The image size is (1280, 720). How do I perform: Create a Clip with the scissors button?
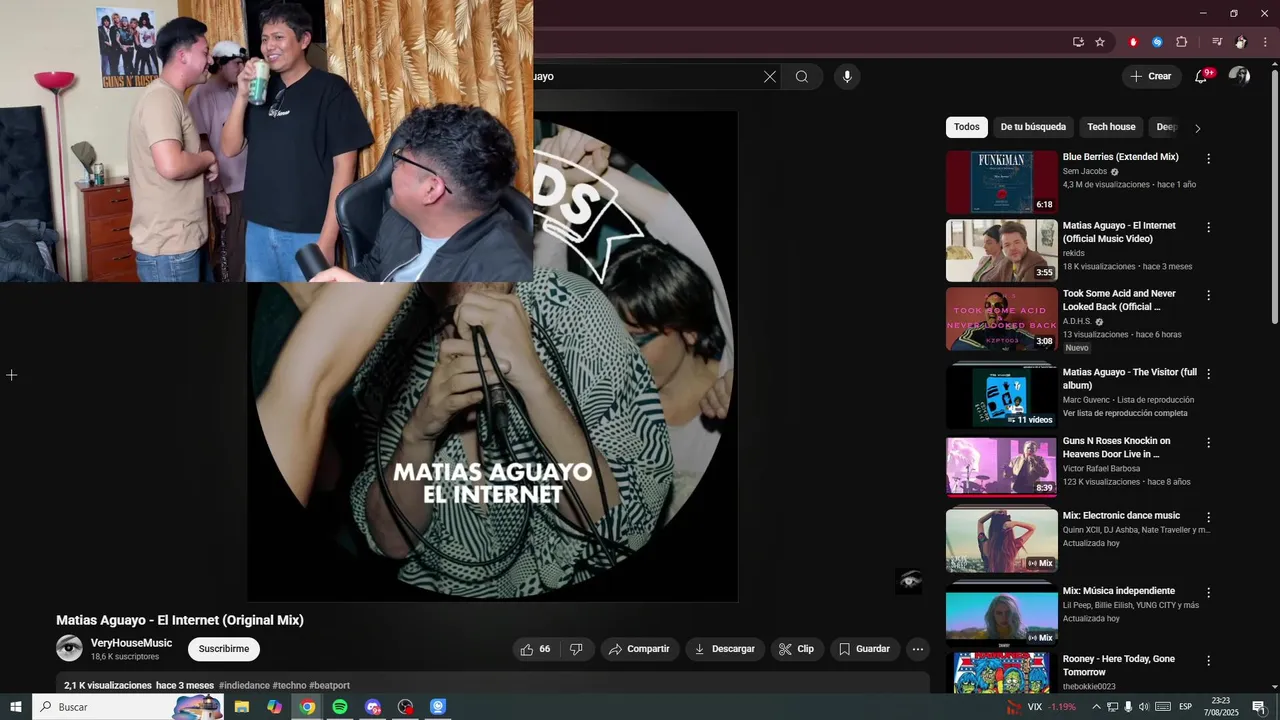point(797,649)
